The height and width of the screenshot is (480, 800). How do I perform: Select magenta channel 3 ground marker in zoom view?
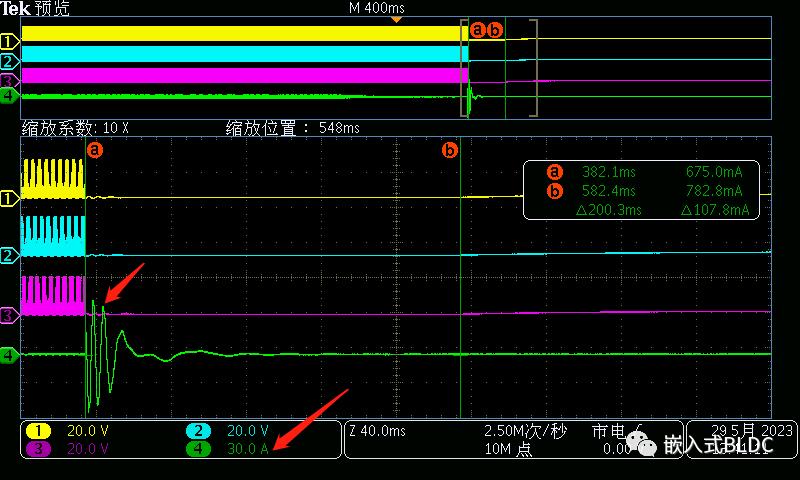[9, 315]
